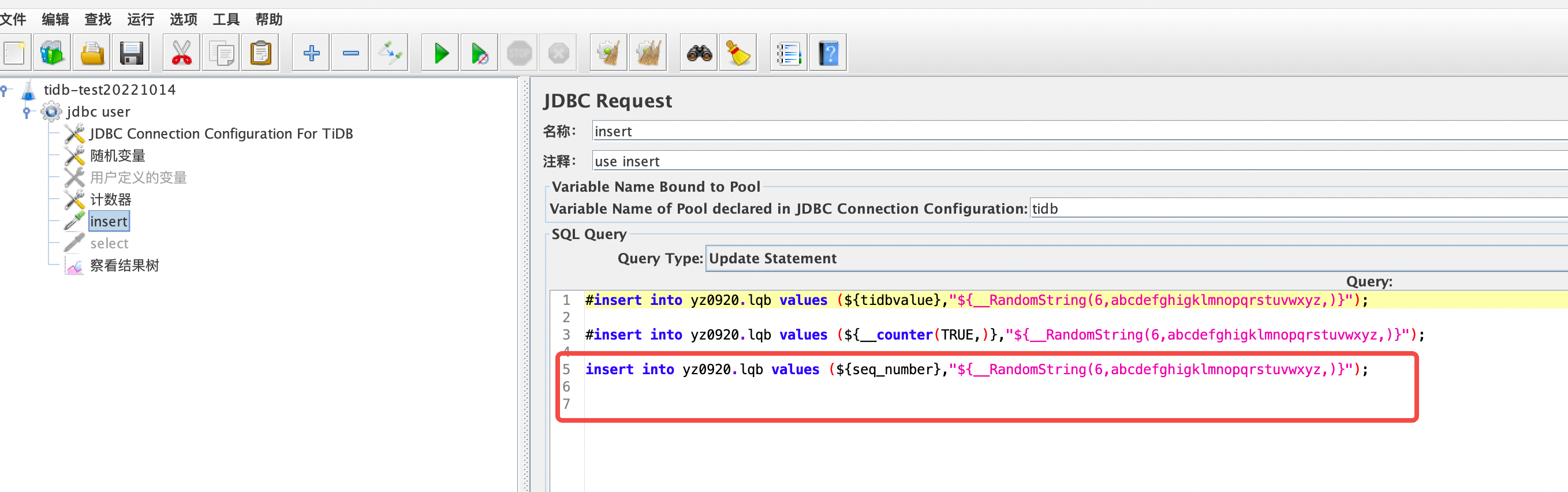Click the 注释 field with use insert
This screenshot has height=492, width=1568.
pyautogui.click(x=1080, y=161)
